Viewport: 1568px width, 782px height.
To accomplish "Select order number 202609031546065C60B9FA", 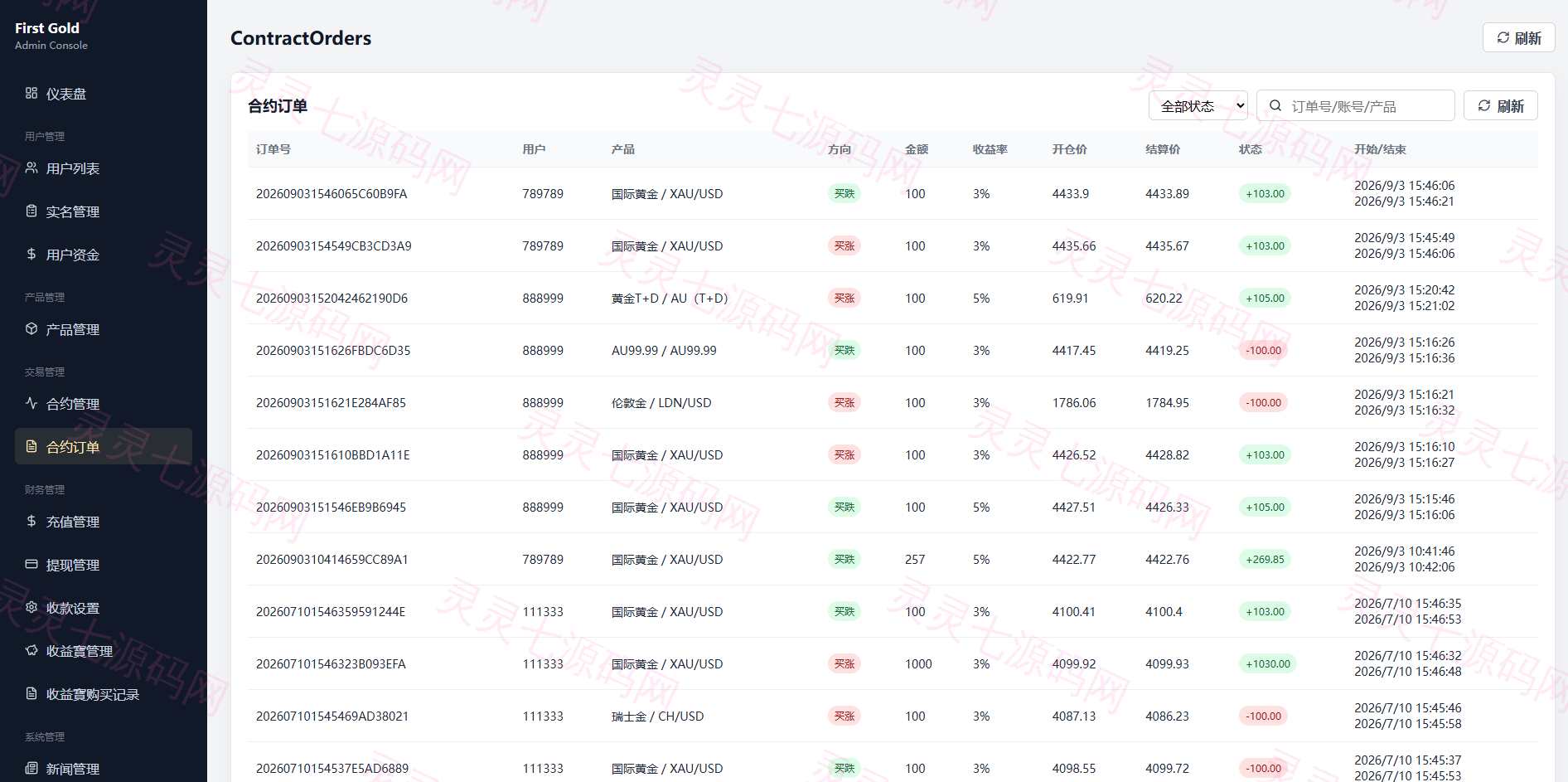I will point(332,194).
